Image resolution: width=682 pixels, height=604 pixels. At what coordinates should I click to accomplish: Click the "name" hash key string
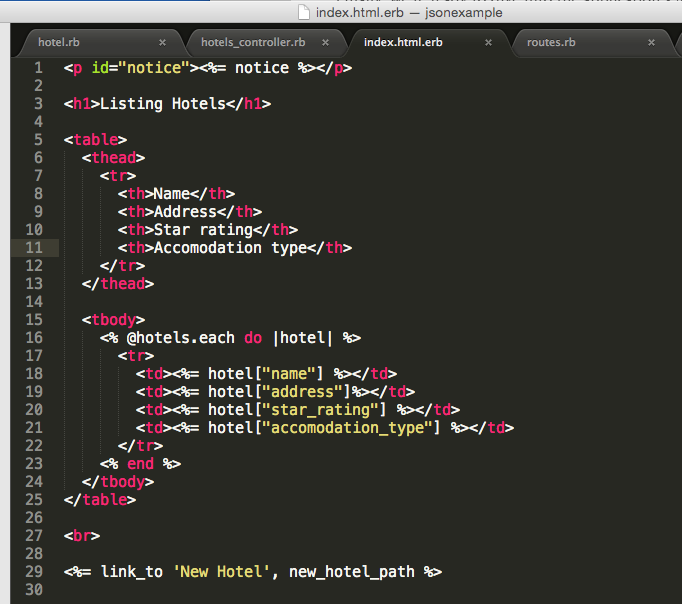[x=289, y=374]
